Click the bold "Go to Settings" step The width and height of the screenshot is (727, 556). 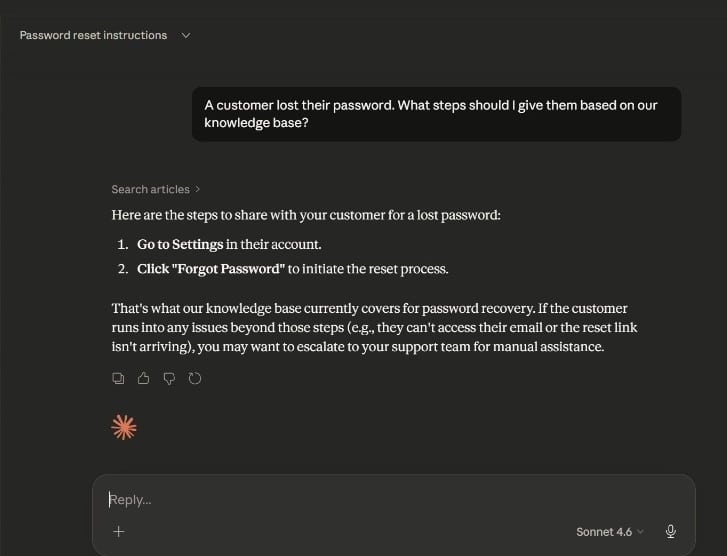point(180,244)
